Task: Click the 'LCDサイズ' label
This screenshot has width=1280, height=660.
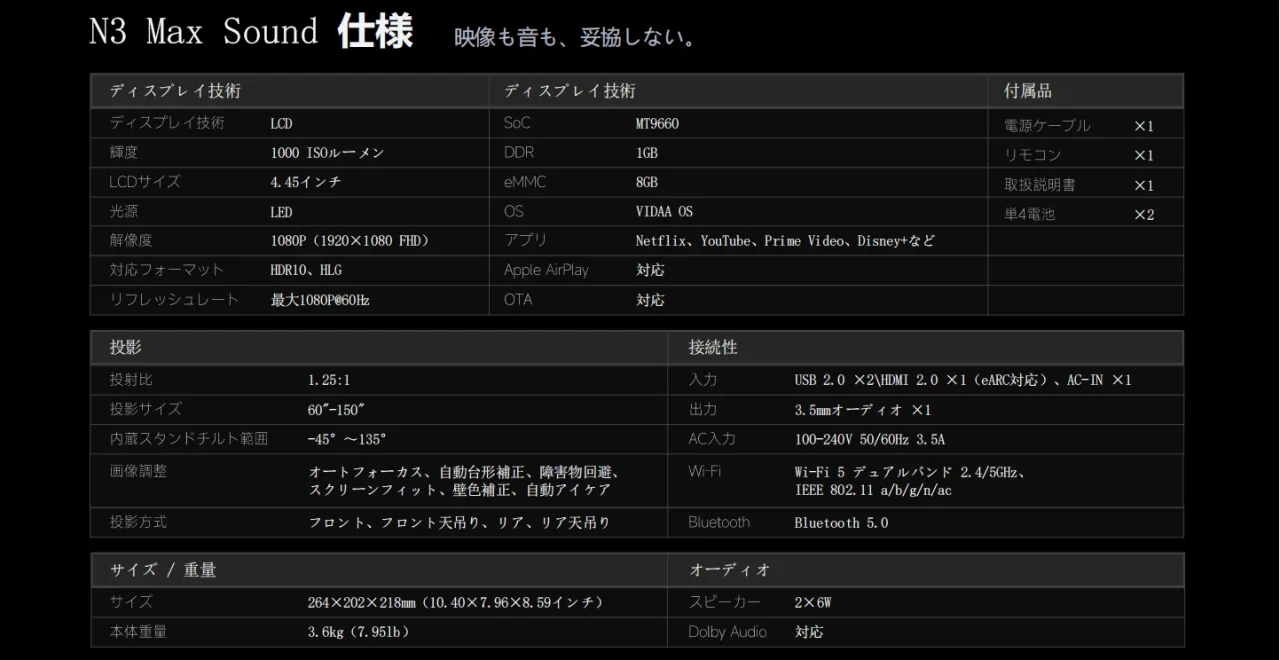Action: coord(145,182)
